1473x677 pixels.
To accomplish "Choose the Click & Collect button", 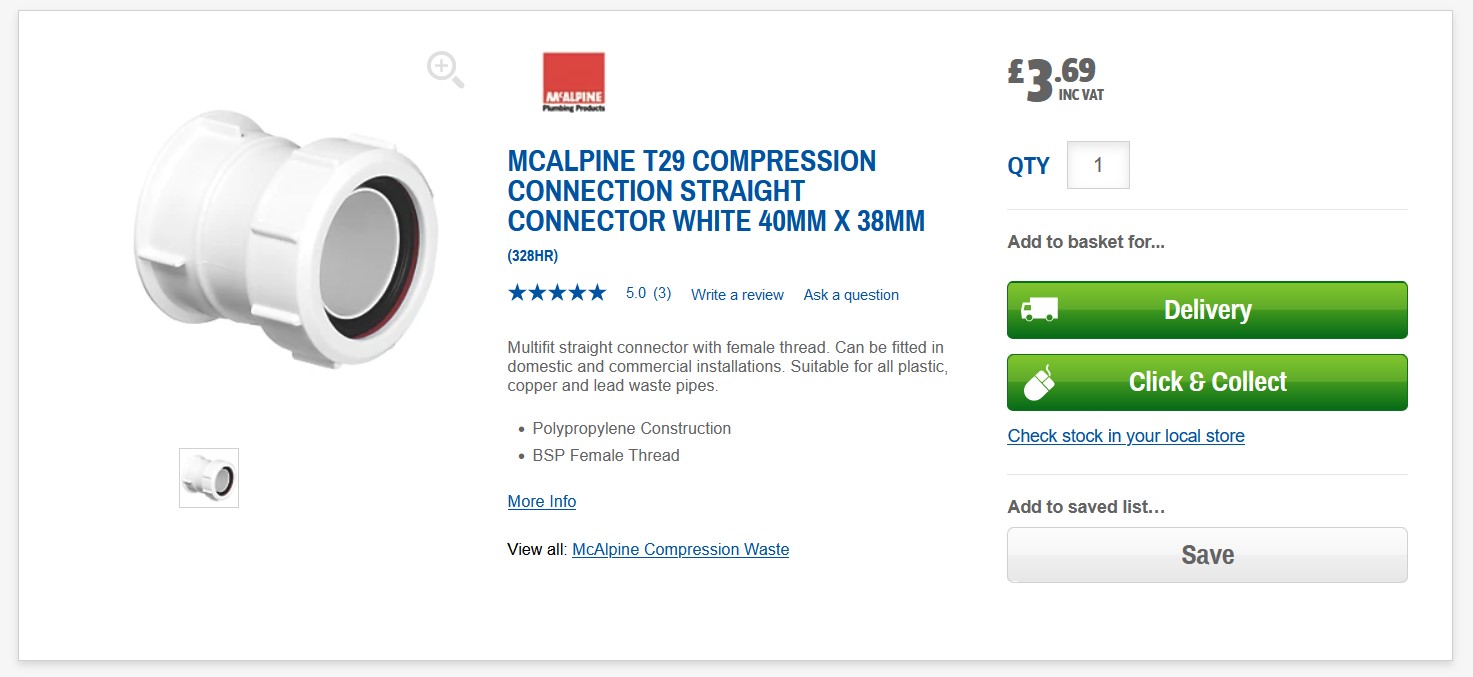I will pyautogui.click(x=1207, y=382).
